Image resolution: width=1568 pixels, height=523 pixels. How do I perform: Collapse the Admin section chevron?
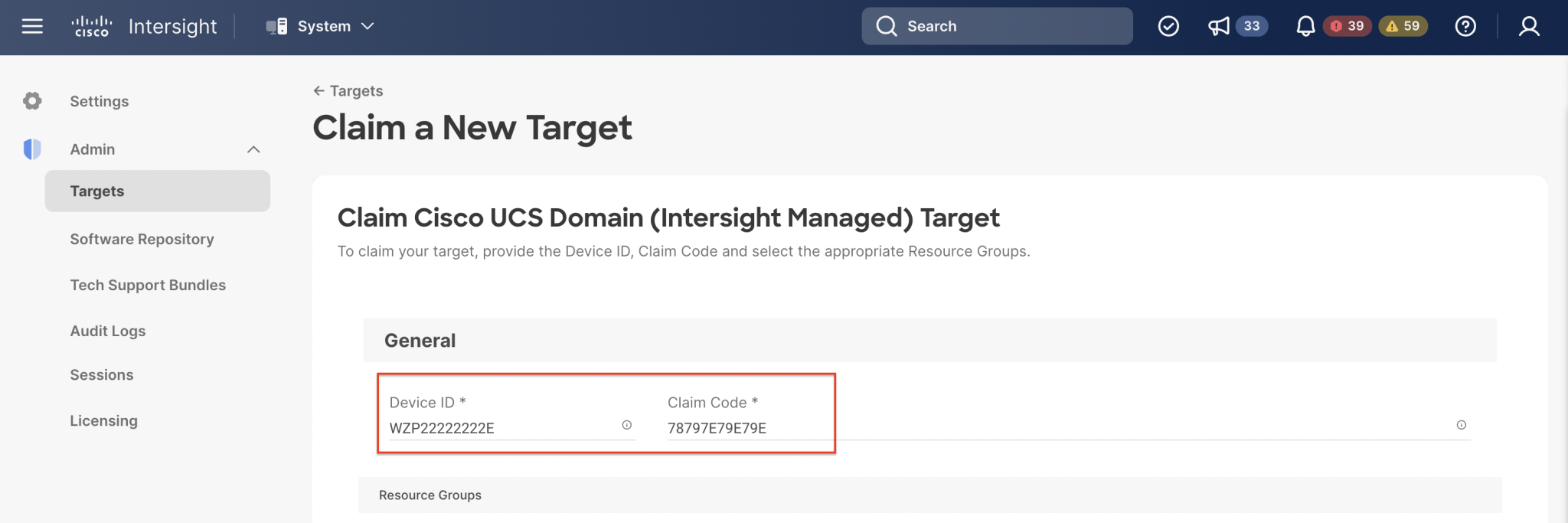(x=253, y=149)
